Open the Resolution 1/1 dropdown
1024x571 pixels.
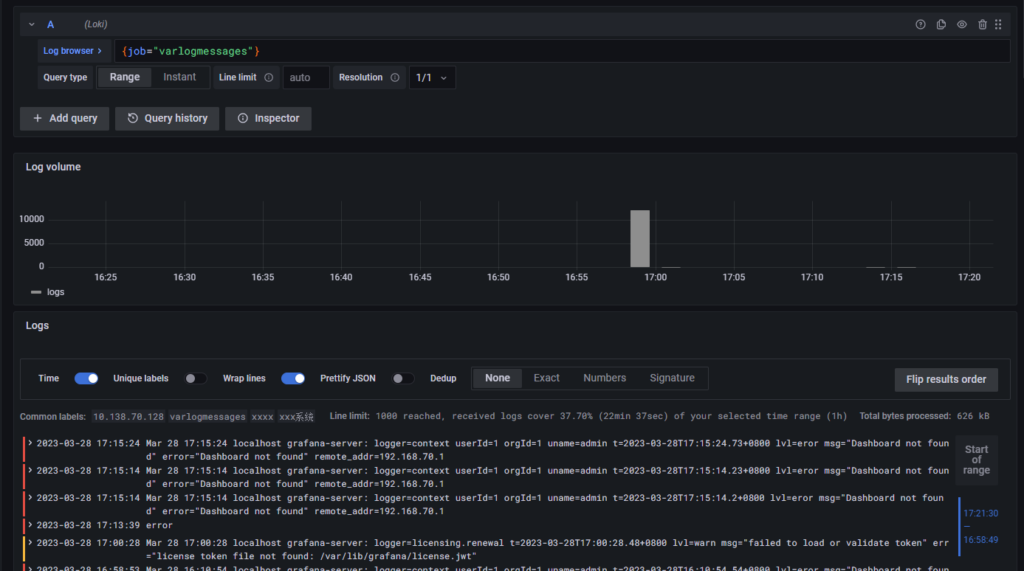coord(432,77)
